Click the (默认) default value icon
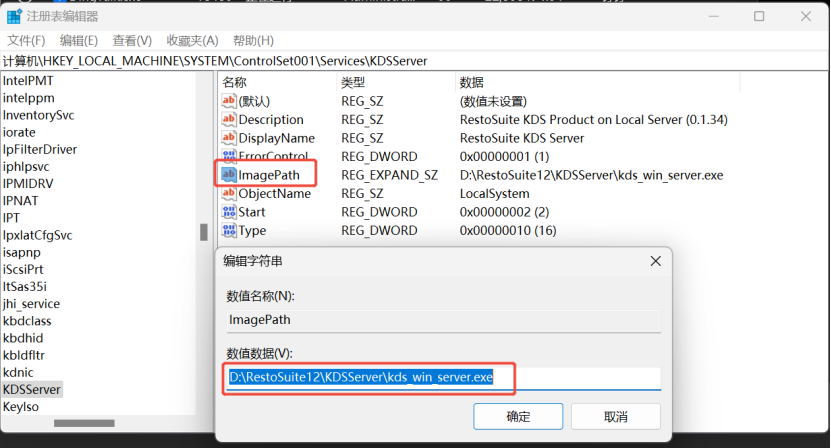The image size is (831, 448). click(228, 101)
